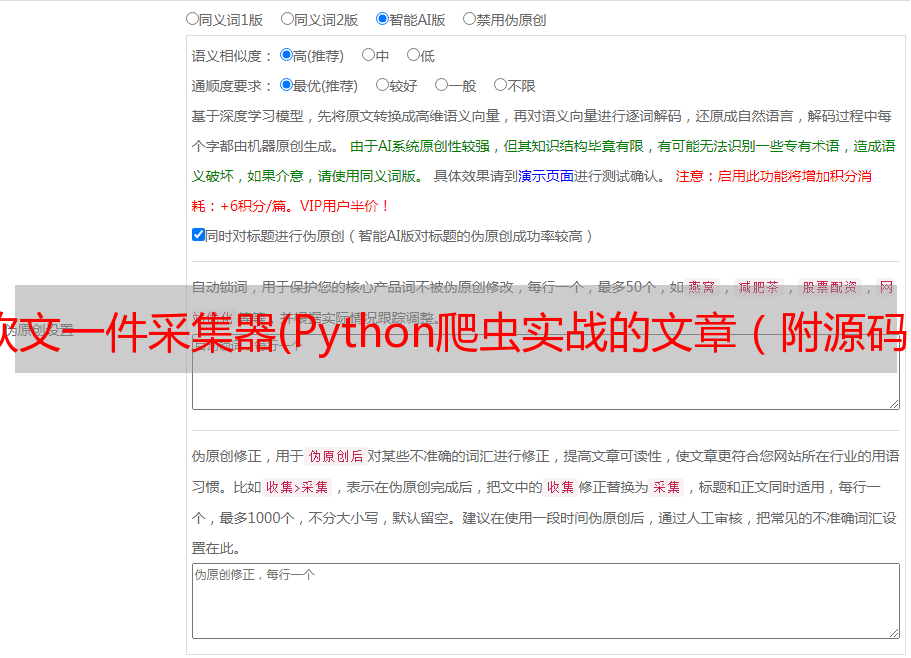
Task: Click the 燕窝 example keyword tag
Action: 701,287
